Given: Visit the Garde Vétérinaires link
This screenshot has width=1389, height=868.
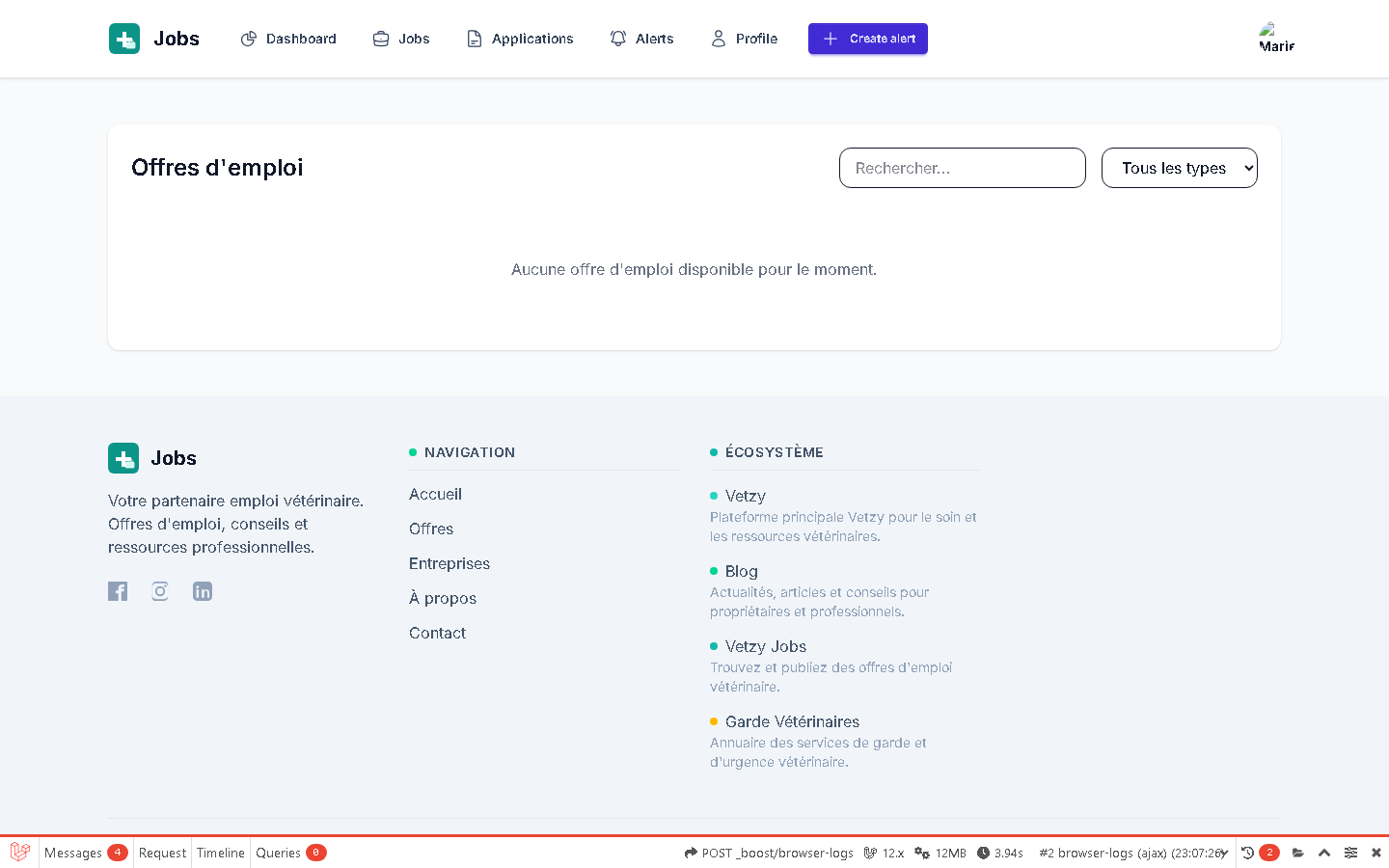Looking at the screenshot, I should click(792, 721).
